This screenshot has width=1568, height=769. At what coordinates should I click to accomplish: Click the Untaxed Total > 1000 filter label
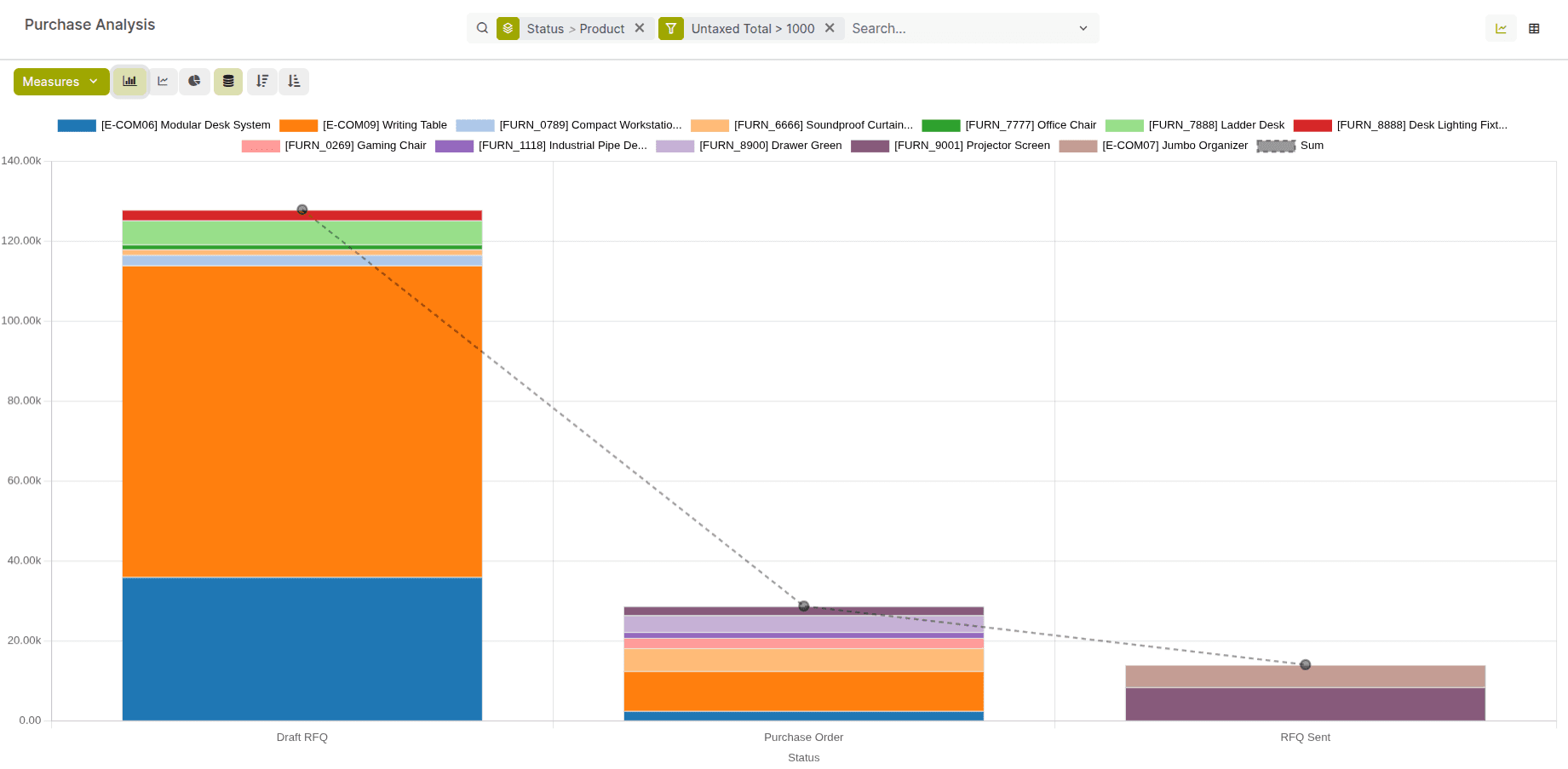pyautogui.click(x=753, y=28)
